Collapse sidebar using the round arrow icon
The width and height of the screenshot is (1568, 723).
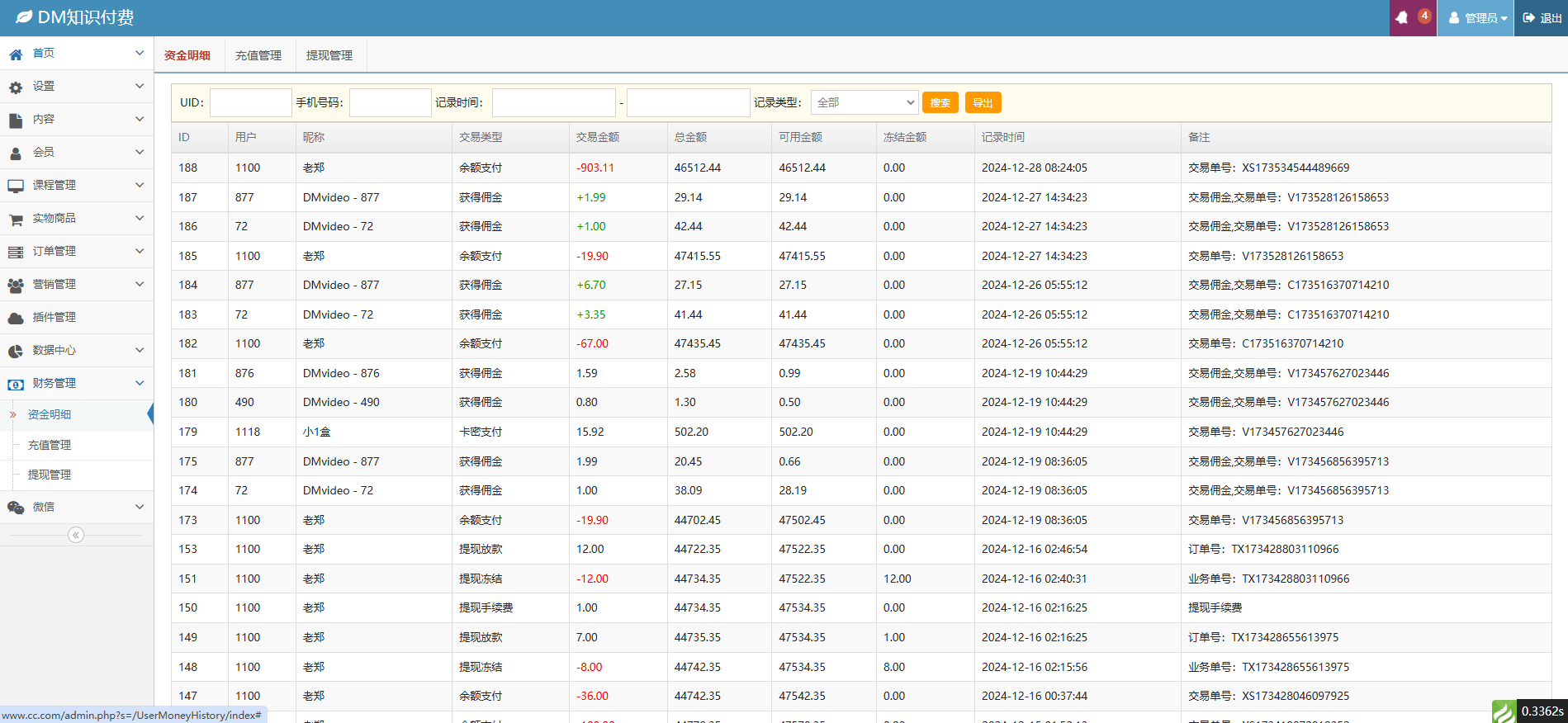click(x=76, y=535)
